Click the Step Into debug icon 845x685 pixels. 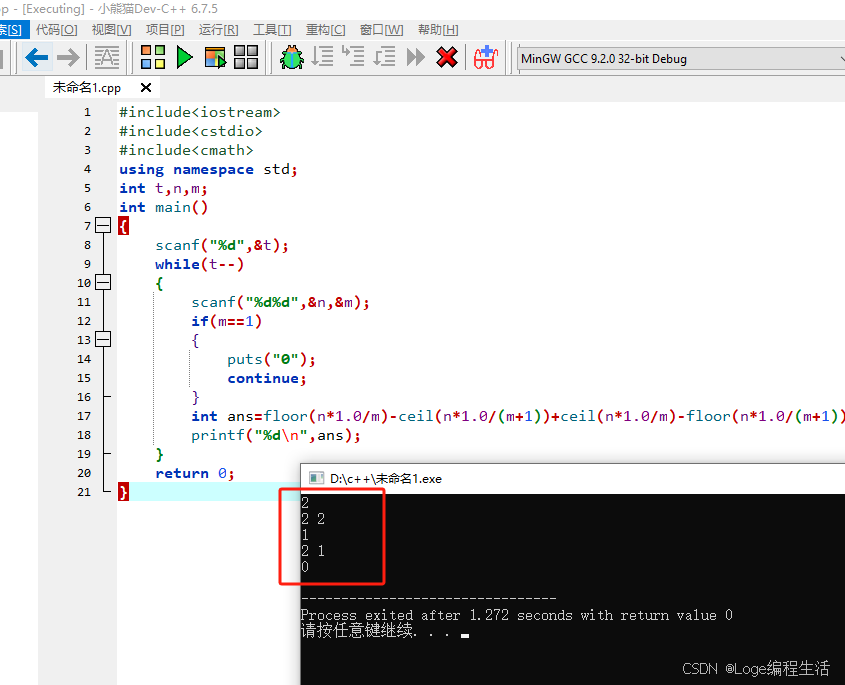[x=354, y=57]
